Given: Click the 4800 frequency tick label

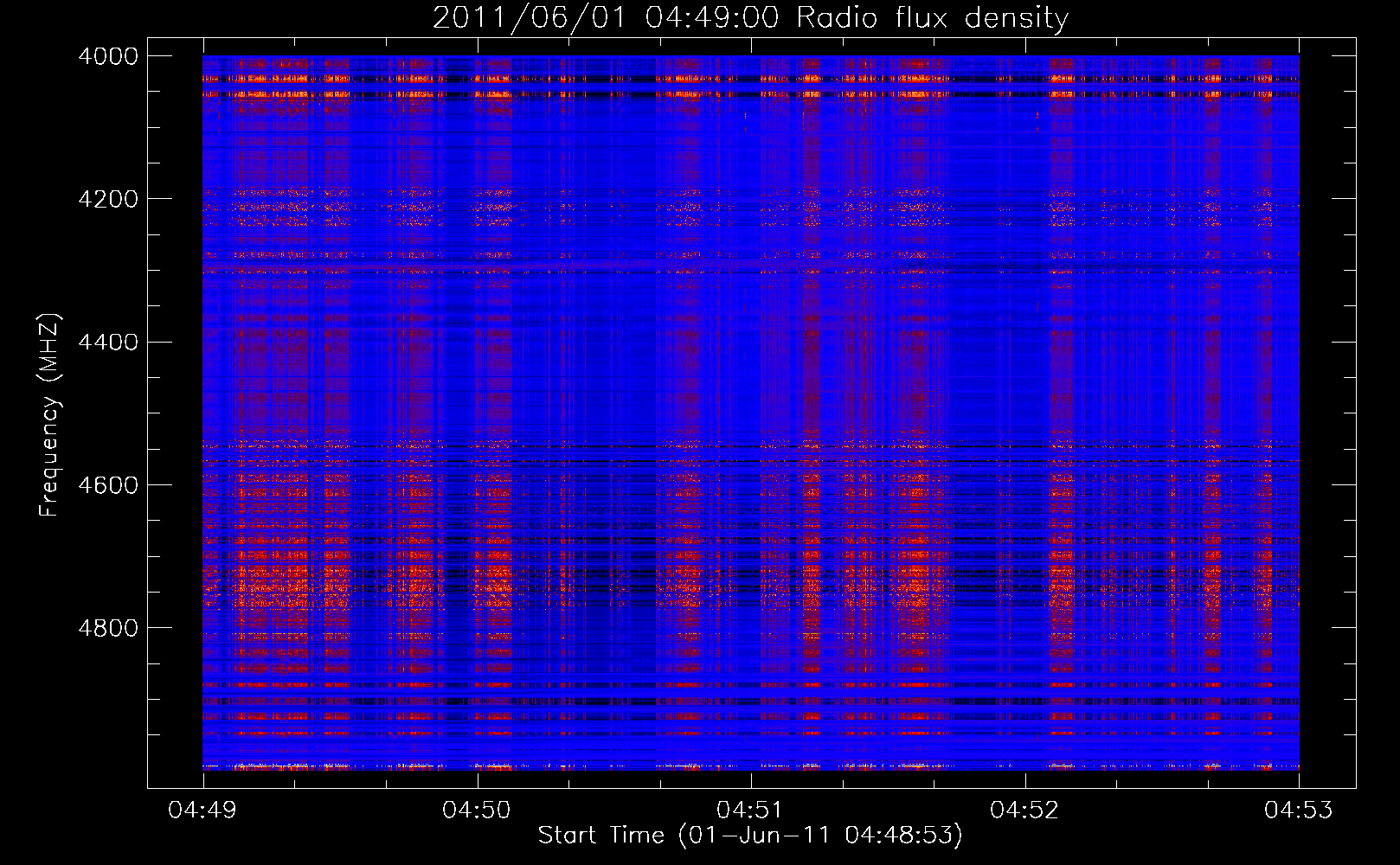Looking at the screenshot, I should (108, 628).
